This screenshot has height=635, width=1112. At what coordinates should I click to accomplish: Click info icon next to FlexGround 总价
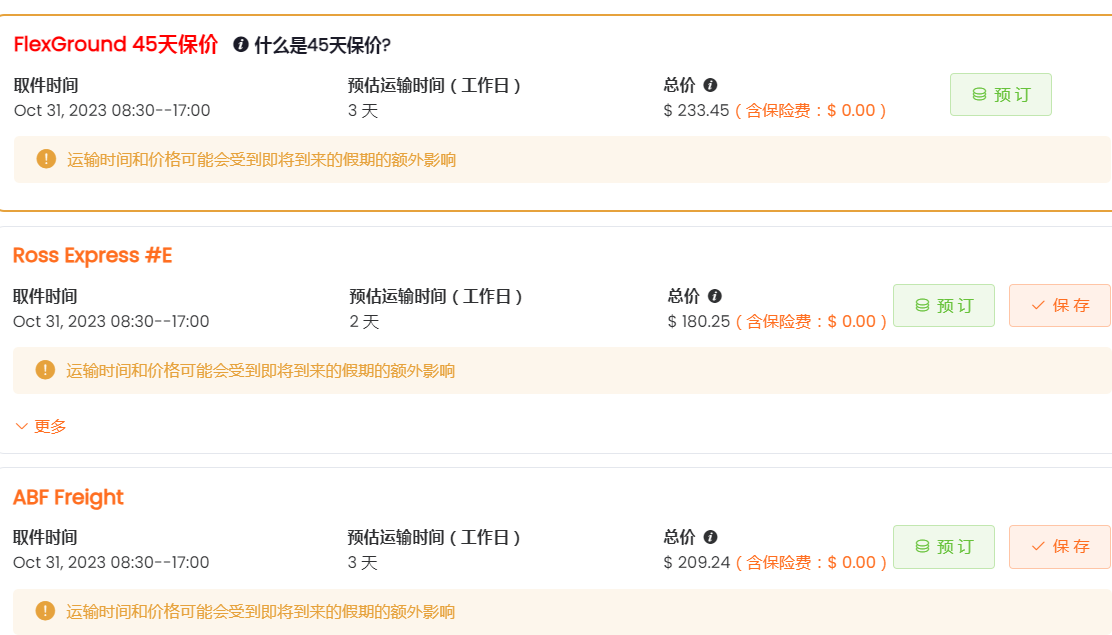pos(710,86)
